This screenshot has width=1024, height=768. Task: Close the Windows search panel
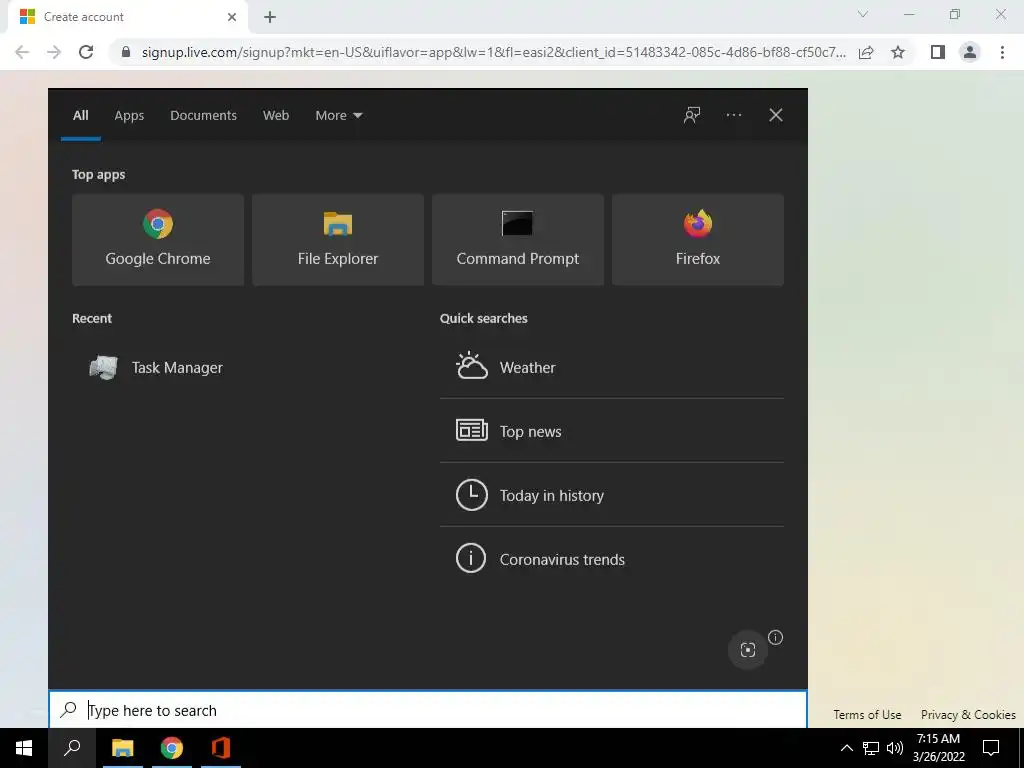pyautogui.click(x=776, y=116)
